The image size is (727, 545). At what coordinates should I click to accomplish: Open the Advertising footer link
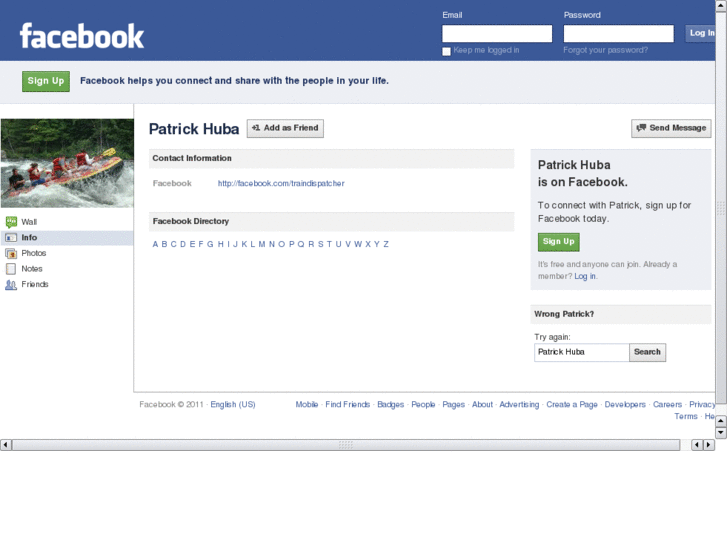(519, 404)
